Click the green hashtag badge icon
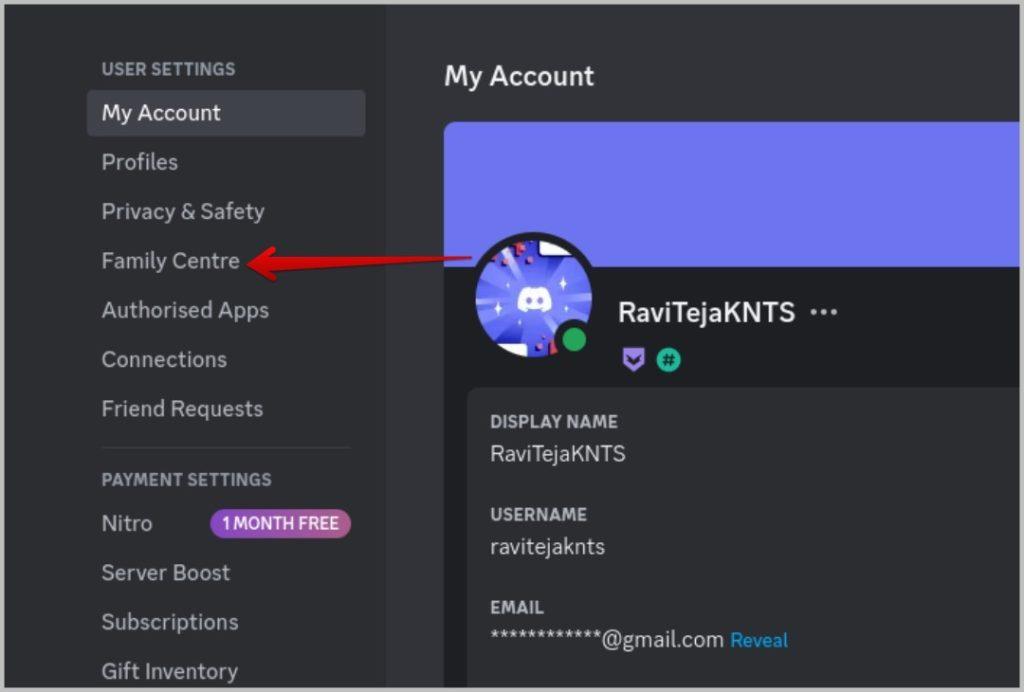Screen dimensions: 1024x692 [668, 360]
